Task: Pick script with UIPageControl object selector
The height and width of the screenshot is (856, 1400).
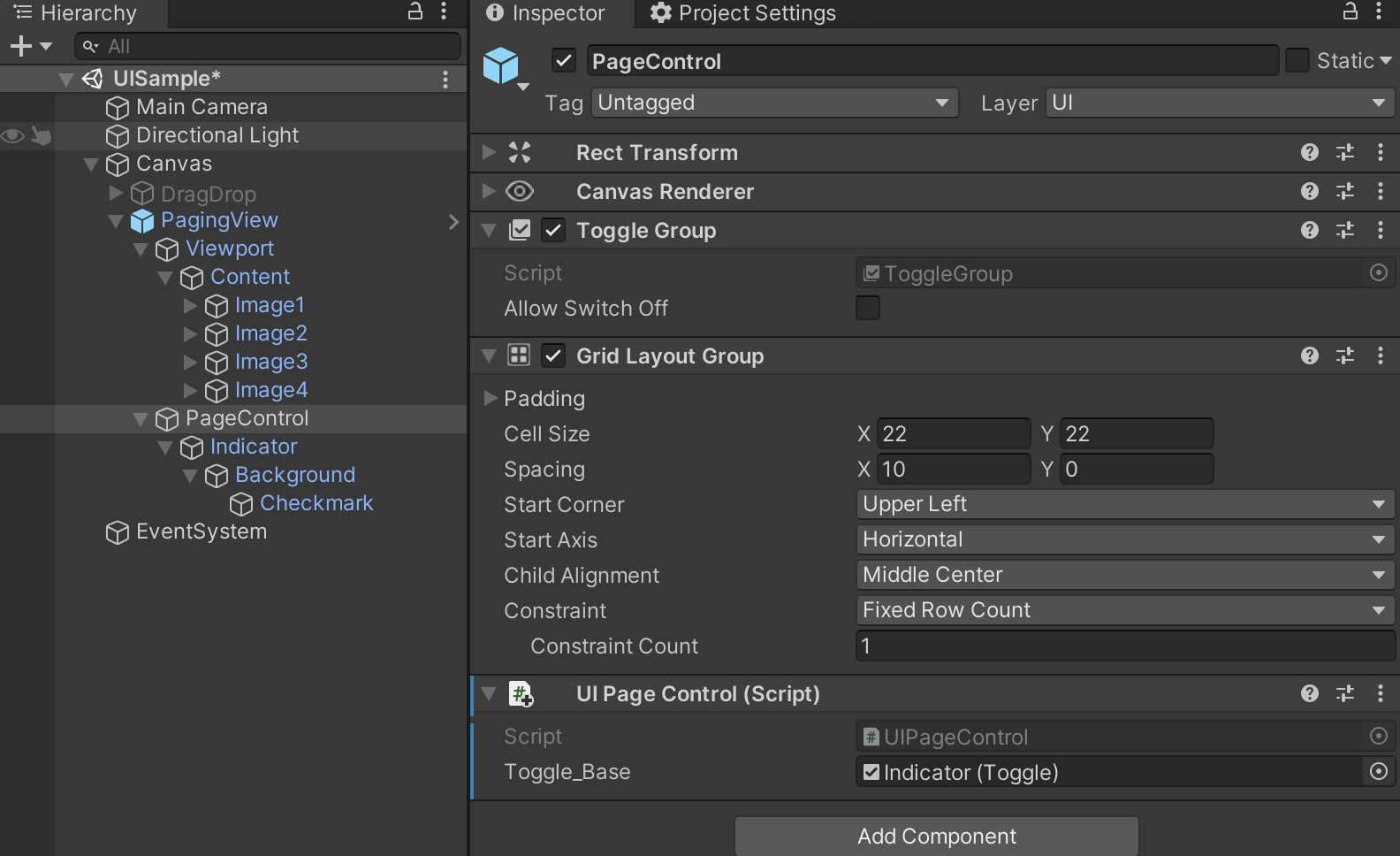Action: tap(1378, 736)
